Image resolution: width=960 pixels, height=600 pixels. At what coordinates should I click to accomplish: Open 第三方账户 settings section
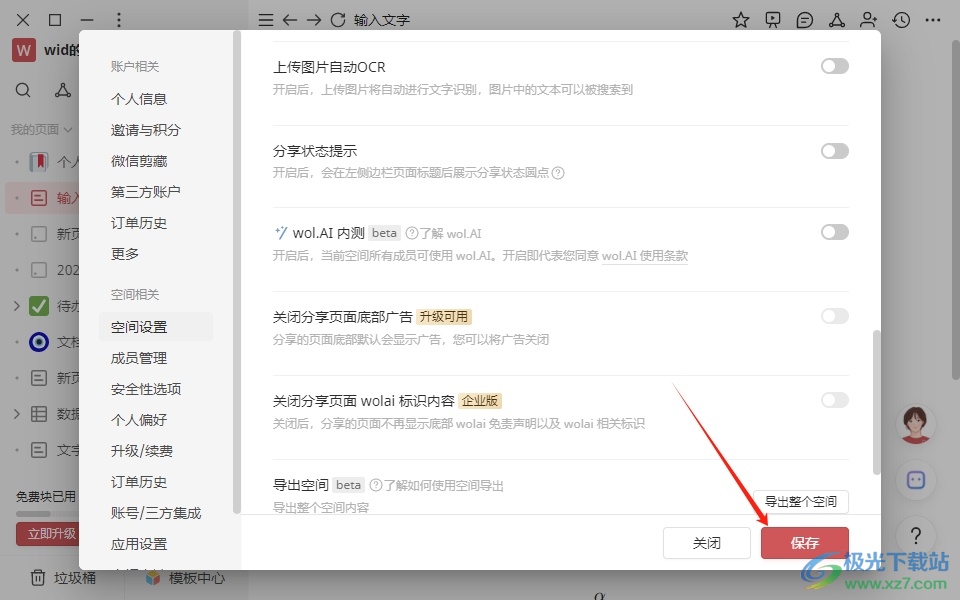(146, 192)
